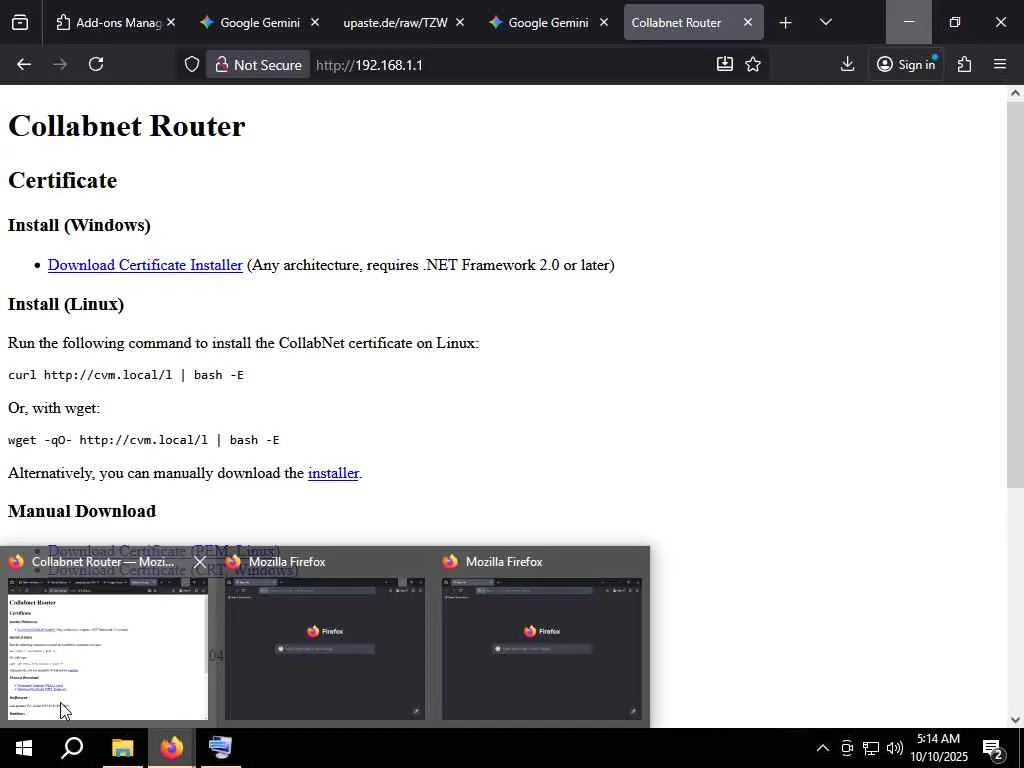Click the scrollbar up arrow
The height and width of the screenshot is (768, 1024).
[1015, 93]
